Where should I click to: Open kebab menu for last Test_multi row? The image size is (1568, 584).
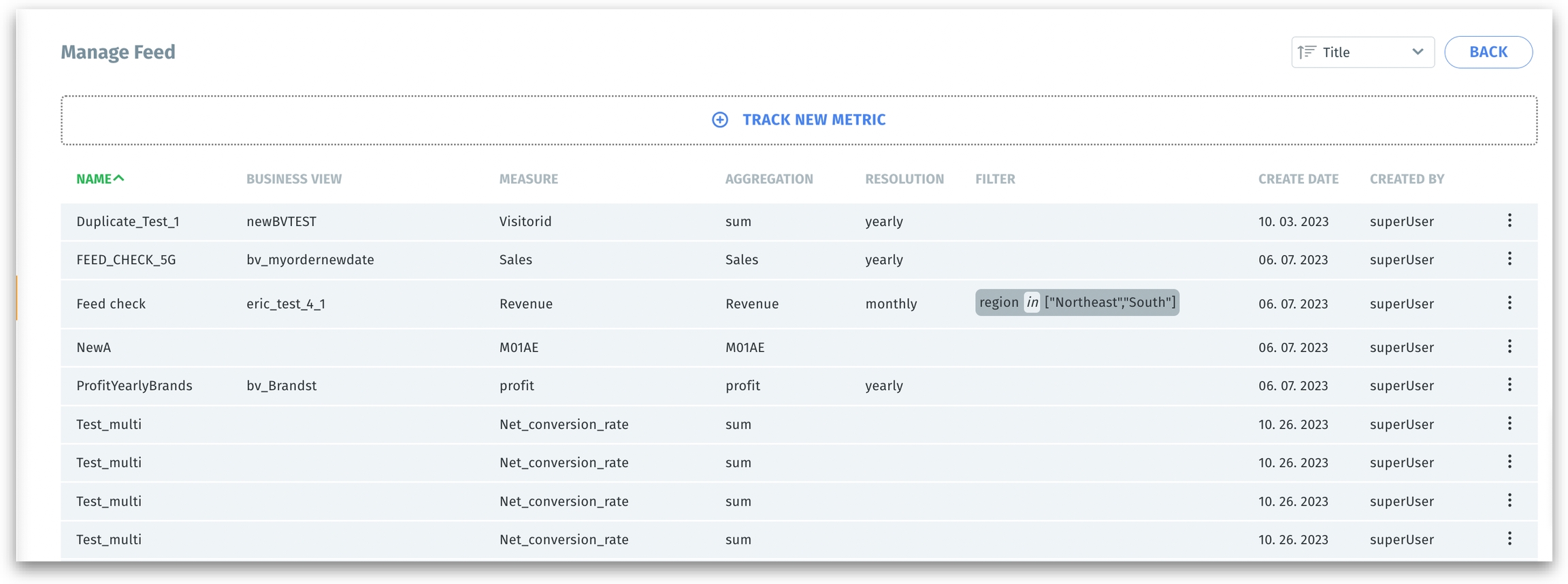[1509, 538]
